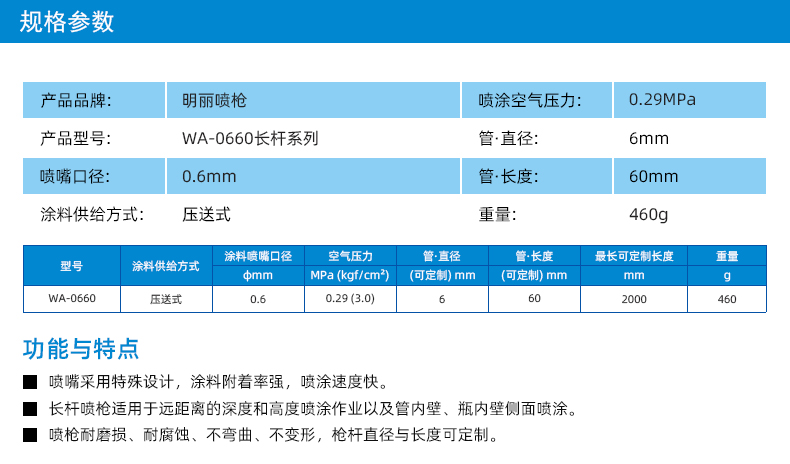This screenshot has height=464, width=790.
Task: Click the WA-0660 table cell
Action: tap(72, 298)
